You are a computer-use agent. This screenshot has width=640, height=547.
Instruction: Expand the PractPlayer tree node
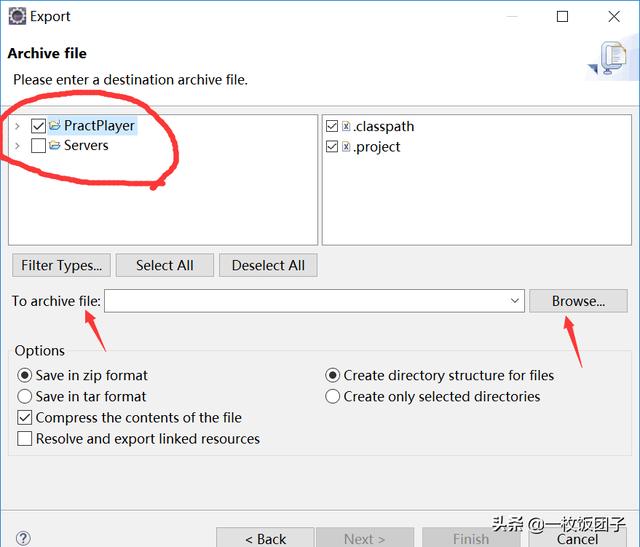click(18, 126)
